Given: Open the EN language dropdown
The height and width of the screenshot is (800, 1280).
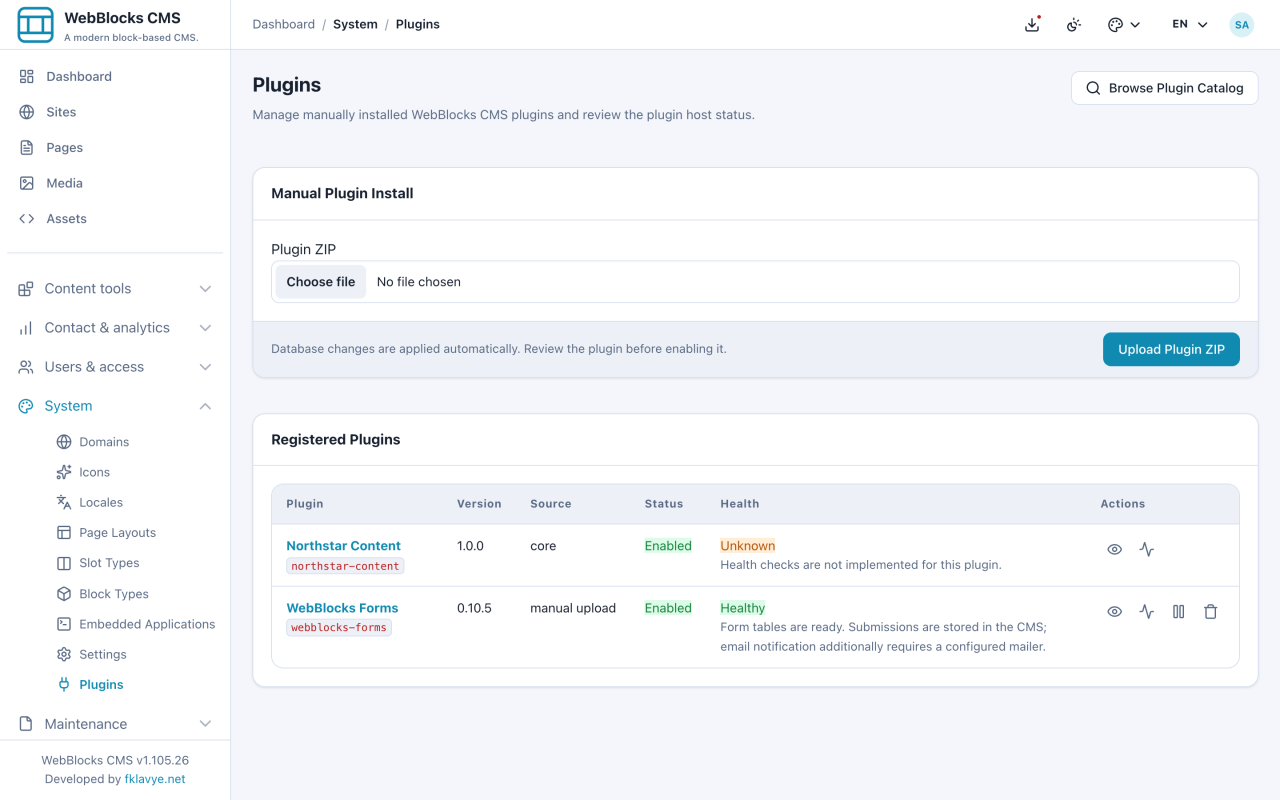Looking at the screenshot, I should tap(1190, 24).
